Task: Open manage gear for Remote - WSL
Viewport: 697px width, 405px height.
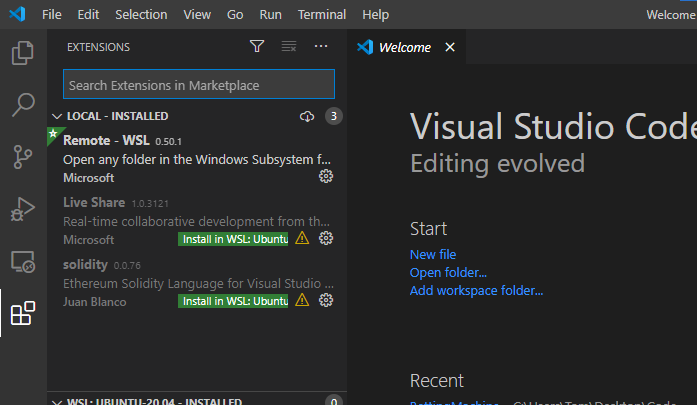Action: click(x=326, y=176)
